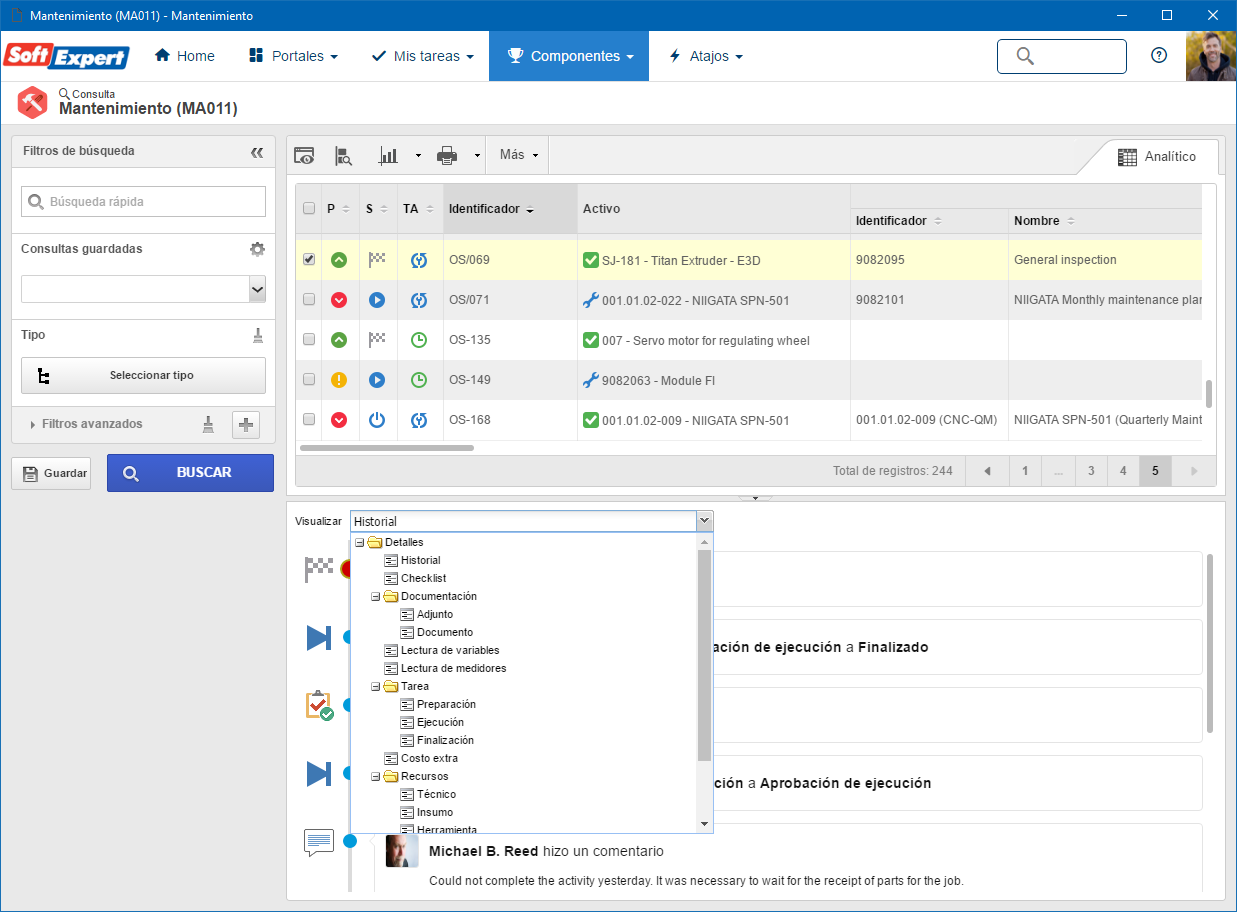Click the view record eye toolbar icon

tap(304, 155)
